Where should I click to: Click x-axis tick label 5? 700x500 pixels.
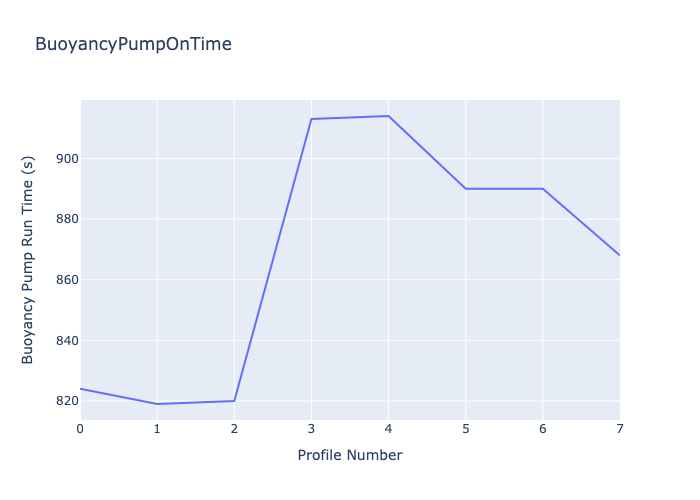(x=465, y=429)
